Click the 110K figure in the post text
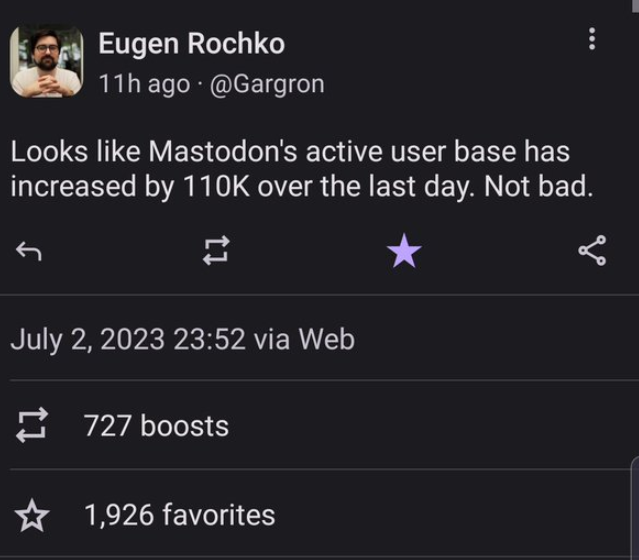The image size is (639, 560). [216, 187]
